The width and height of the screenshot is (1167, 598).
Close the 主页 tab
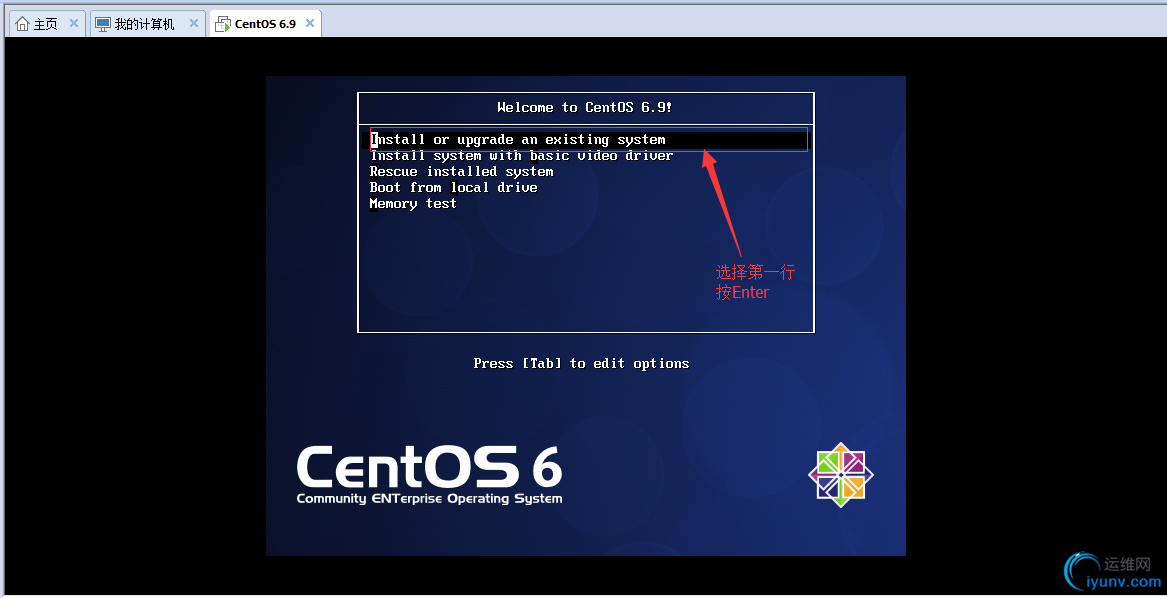tap(74, 23)
